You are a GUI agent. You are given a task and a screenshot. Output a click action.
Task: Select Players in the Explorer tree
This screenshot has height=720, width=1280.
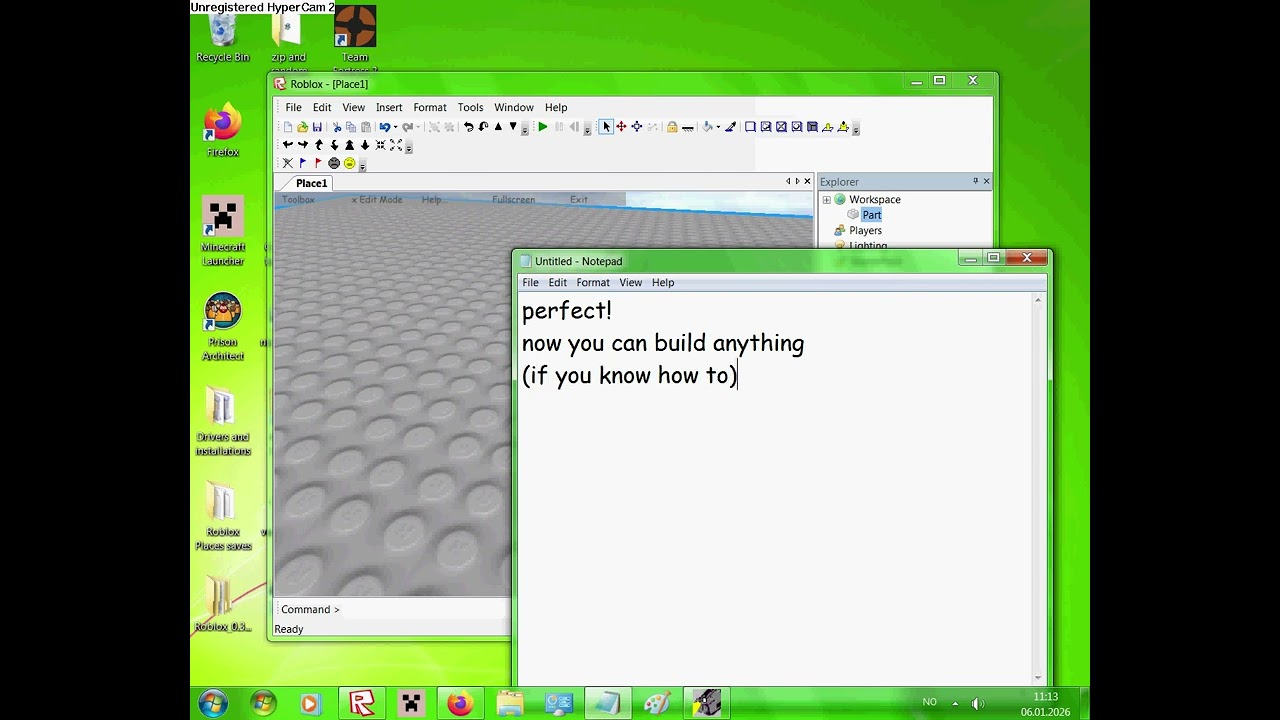865,230
